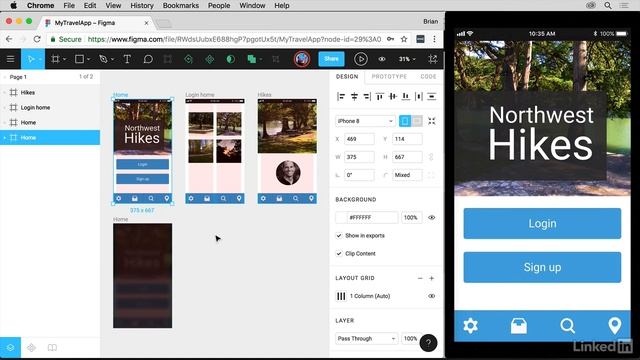Click the Use as Mask icon

tap(230, 59)
